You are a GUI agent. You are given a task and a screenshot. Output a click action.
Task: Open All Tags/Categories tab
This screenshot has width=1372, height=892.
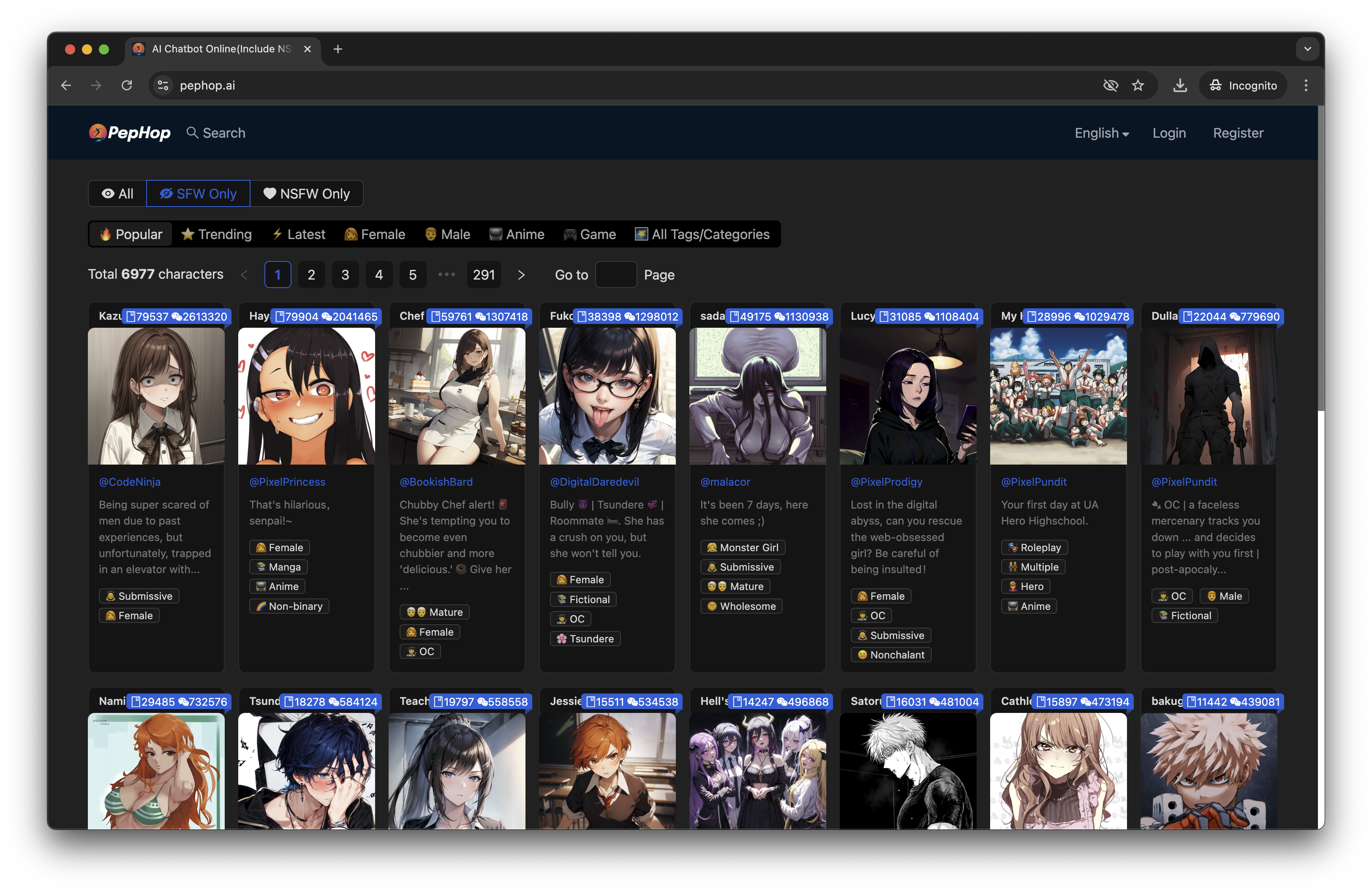(x=702, y=234)
